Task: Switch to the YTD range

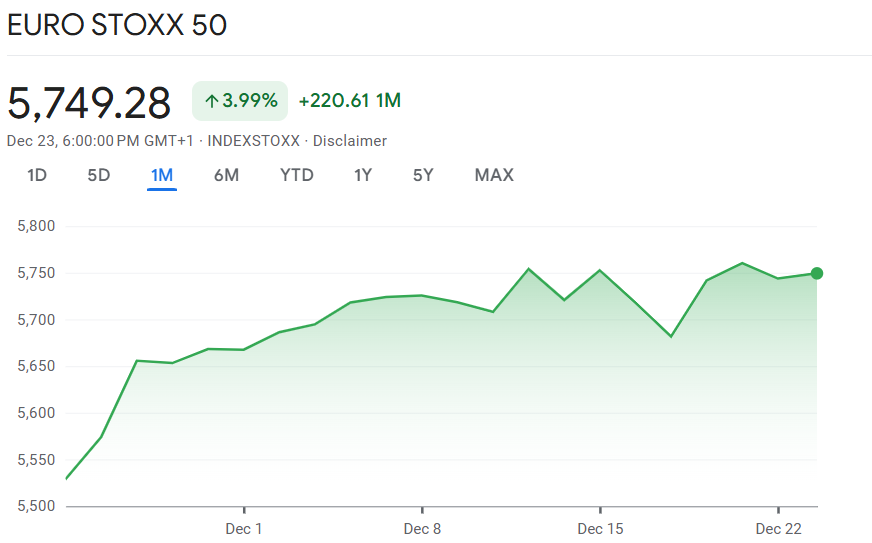Action: click(x=297, y=175)
